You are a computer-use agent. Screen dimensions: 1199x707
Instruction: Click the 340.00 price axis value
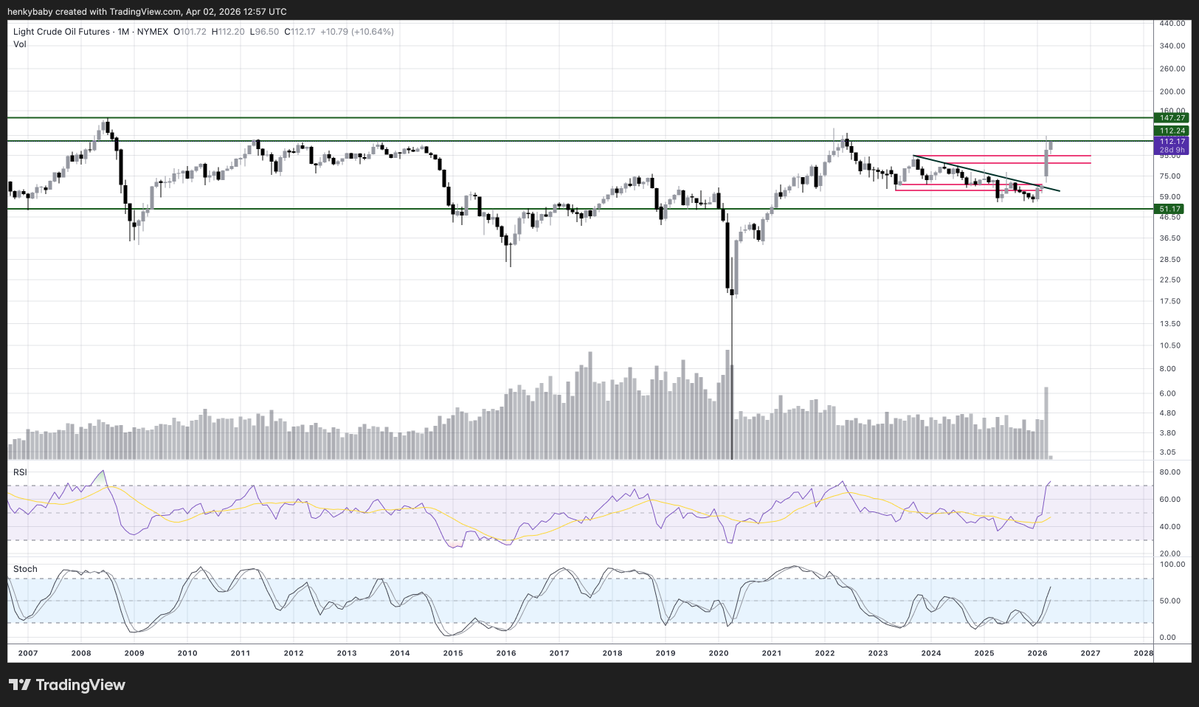tap(1172, 46)
